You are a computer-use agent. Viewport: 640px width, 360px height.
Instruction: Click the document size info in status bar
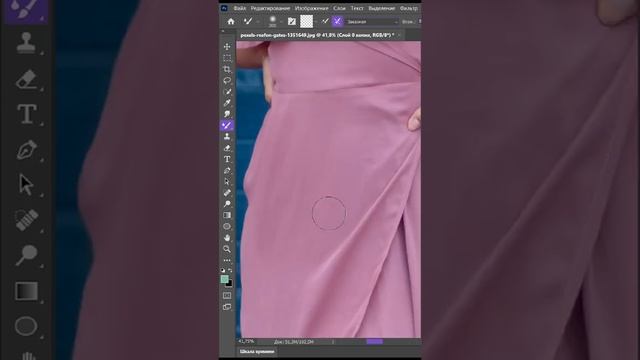point(294,342)
